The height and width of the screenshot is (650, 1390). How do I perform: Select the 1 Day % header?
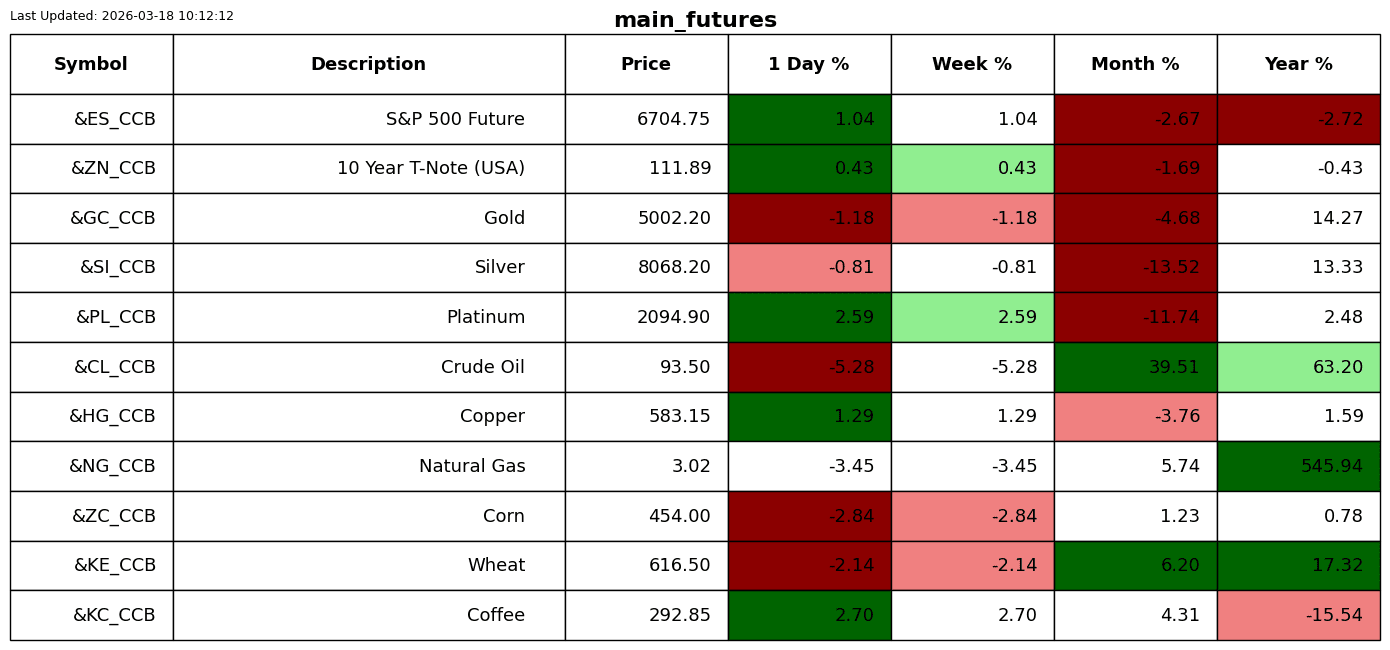pyautogui.click(x=809, y=64)
